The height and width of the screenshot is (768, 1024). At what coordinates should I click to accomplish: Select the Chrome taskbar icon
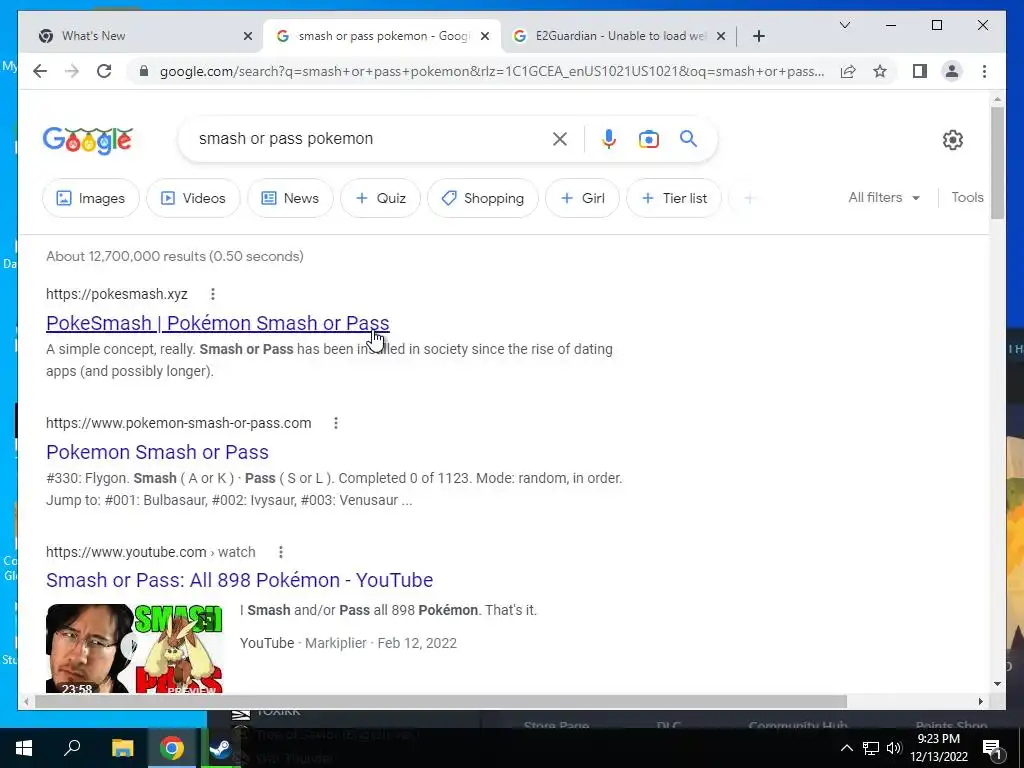coord(172,748)
